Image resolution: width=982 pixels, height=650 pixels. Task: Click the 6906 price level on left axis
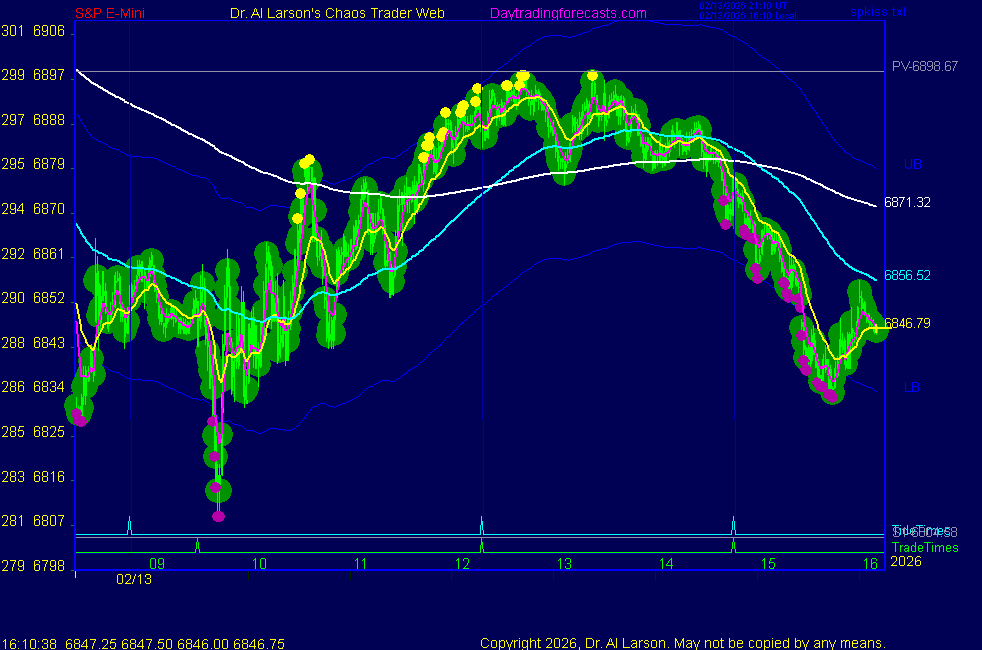[x=49, y=32]
